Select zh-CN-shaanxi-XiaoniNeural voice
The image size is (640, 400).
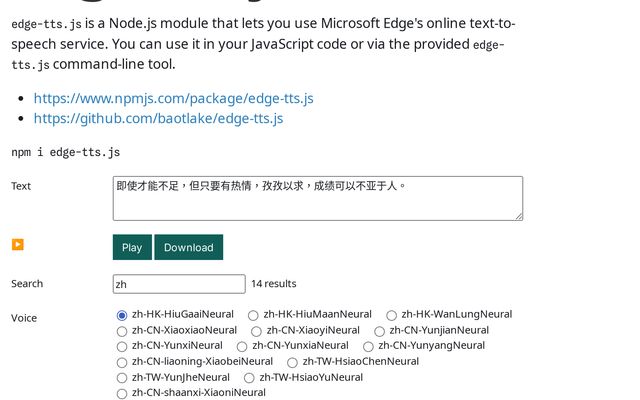pos(122,393)
